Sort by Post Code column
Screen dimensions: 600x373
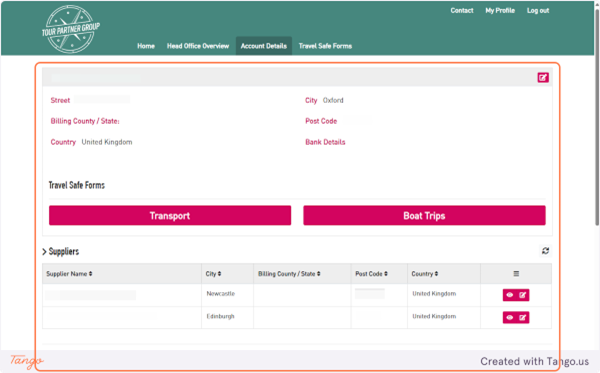[x=371, y=274]
